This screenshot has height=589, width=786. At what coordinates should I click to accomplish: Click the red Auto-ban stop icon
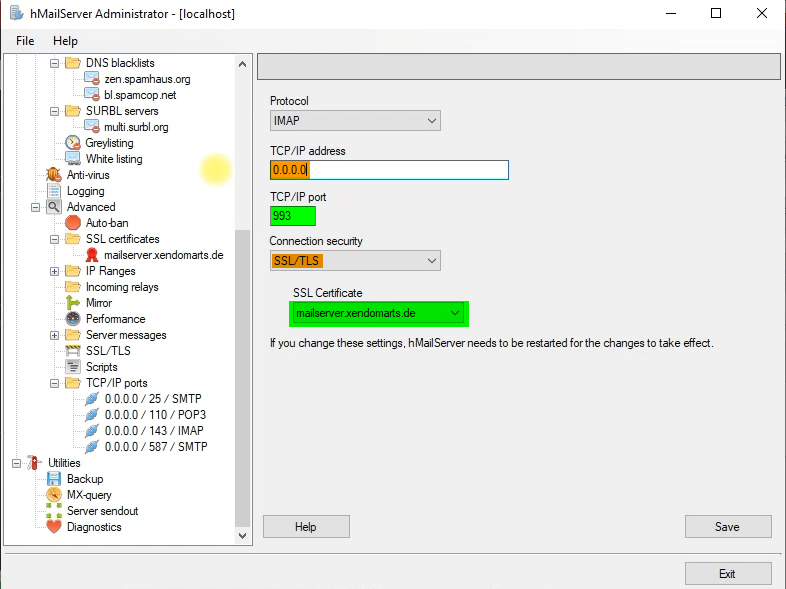click(73, 223)
